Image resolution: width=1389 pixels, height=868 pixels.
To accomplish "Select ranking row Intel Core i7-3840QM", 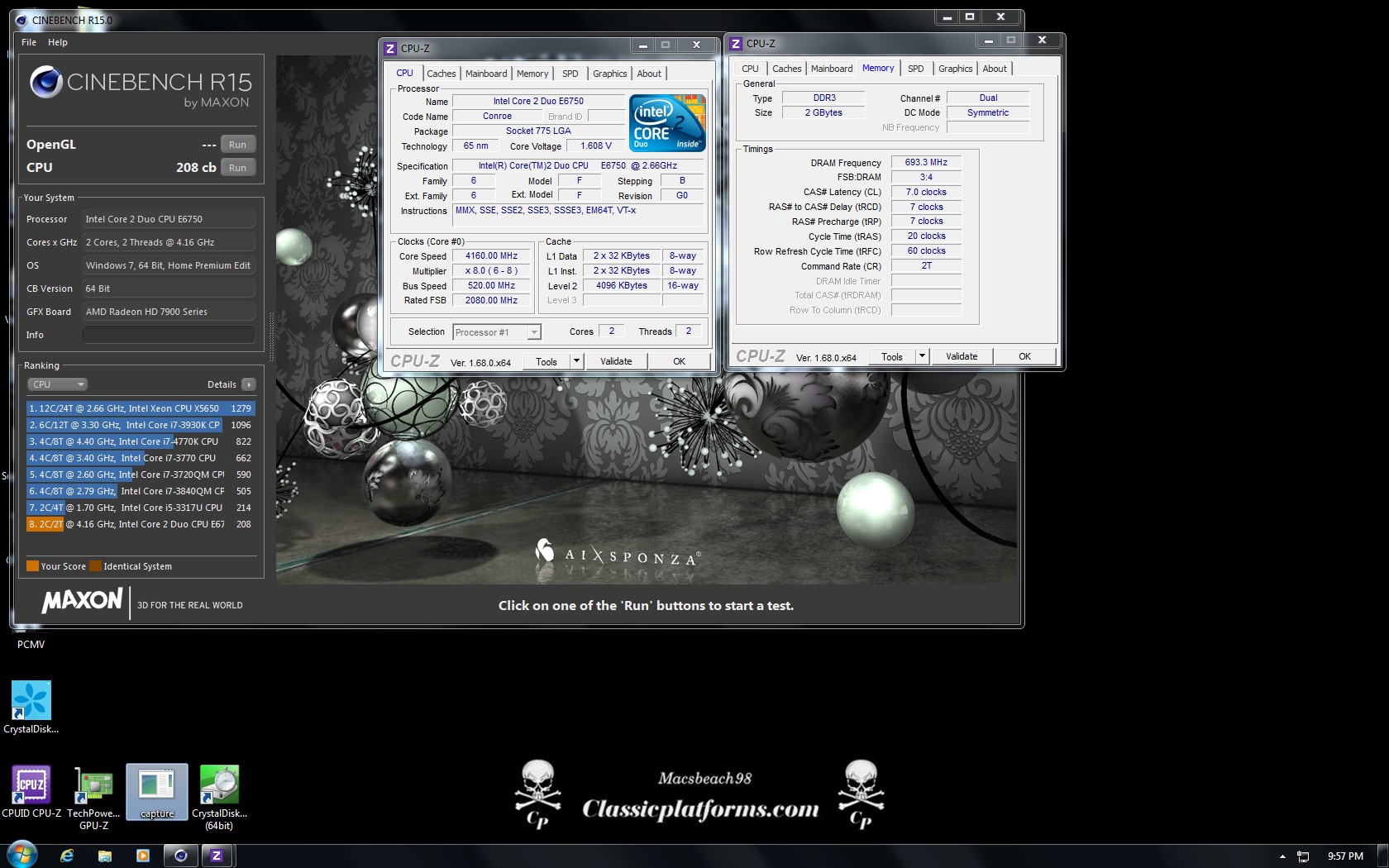I will [x=140, y=491].
